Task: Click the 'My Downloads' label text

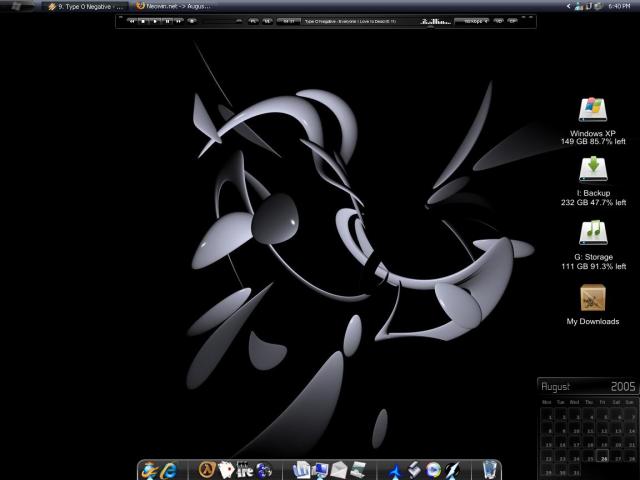Action: point(593,322)
